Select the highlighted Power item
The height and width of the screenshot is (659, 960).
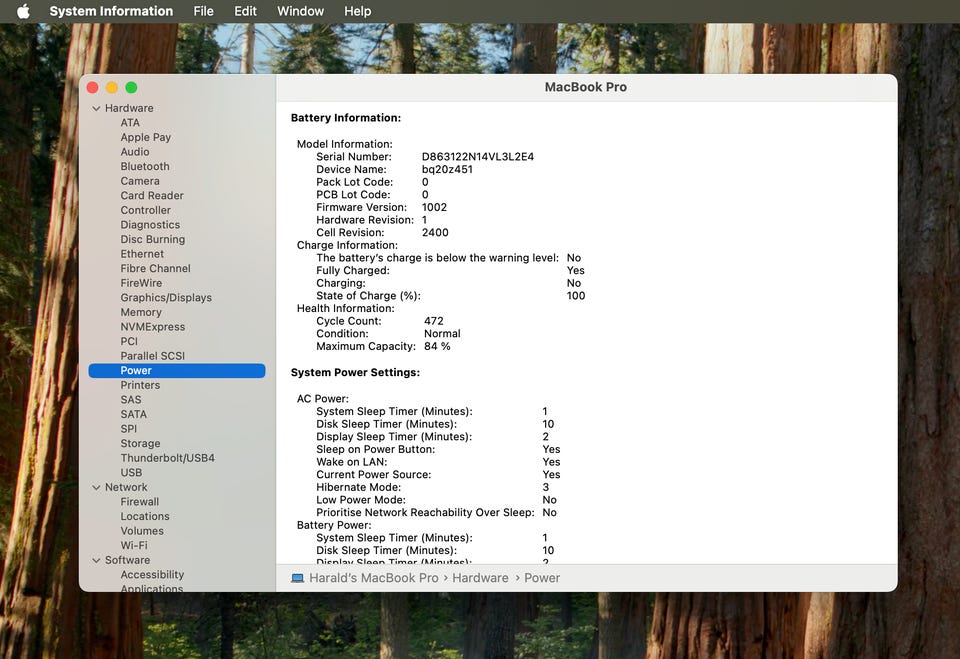point(177,371)
